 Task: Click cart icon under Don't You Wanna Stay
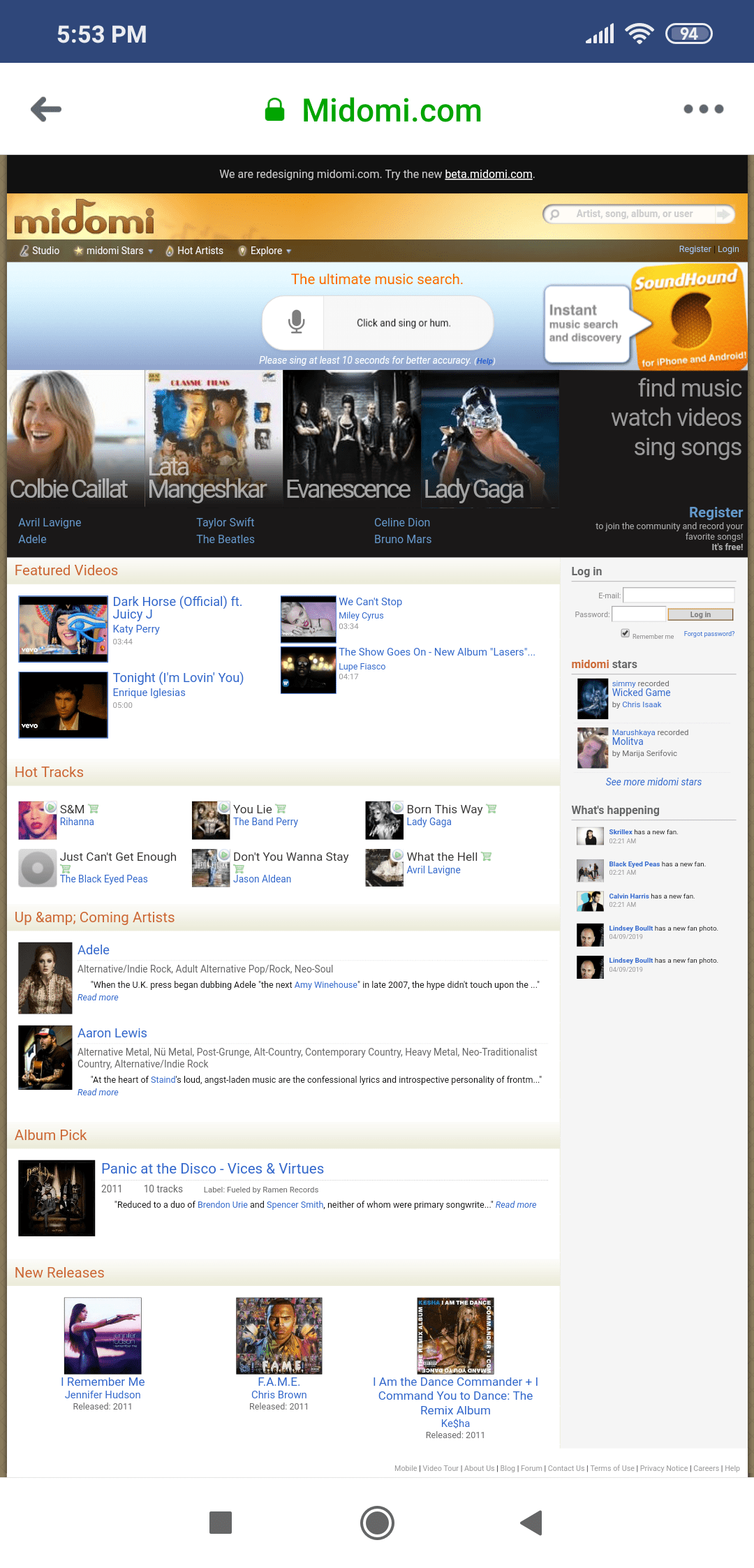click(x=239, y=868)
